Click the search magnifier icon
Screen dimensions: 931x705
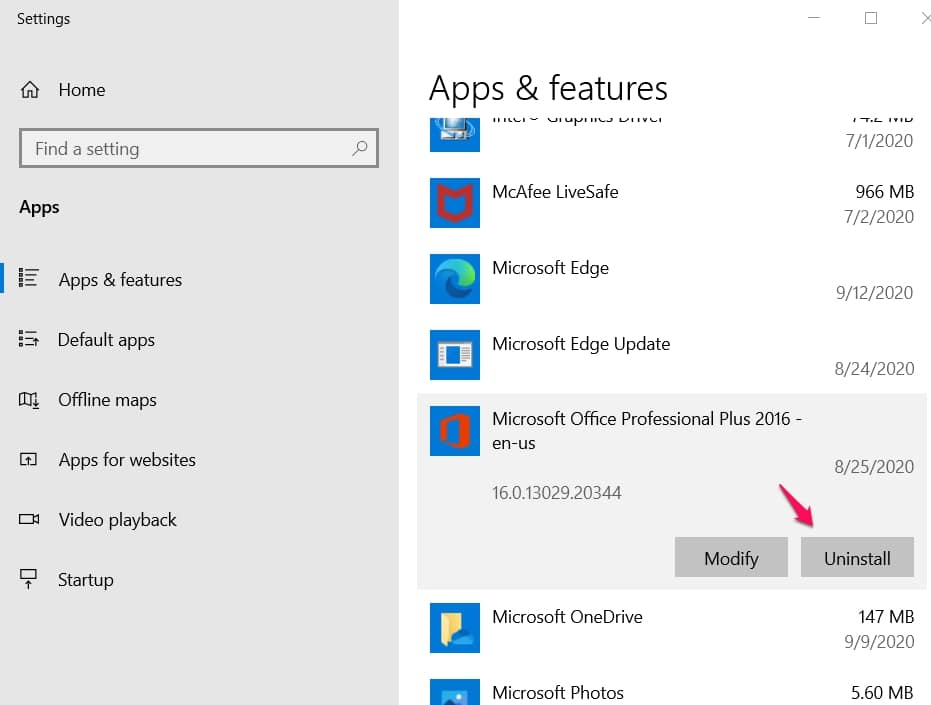pyautogui.click(x=360, y=148)
